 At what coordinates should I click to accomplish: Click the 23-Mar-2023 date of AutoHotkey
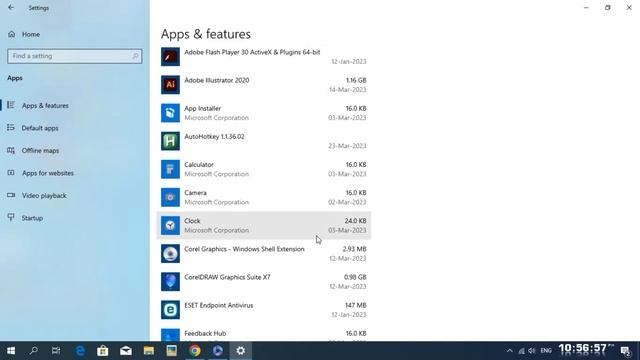pyautogui.click(x=347, y=146)
